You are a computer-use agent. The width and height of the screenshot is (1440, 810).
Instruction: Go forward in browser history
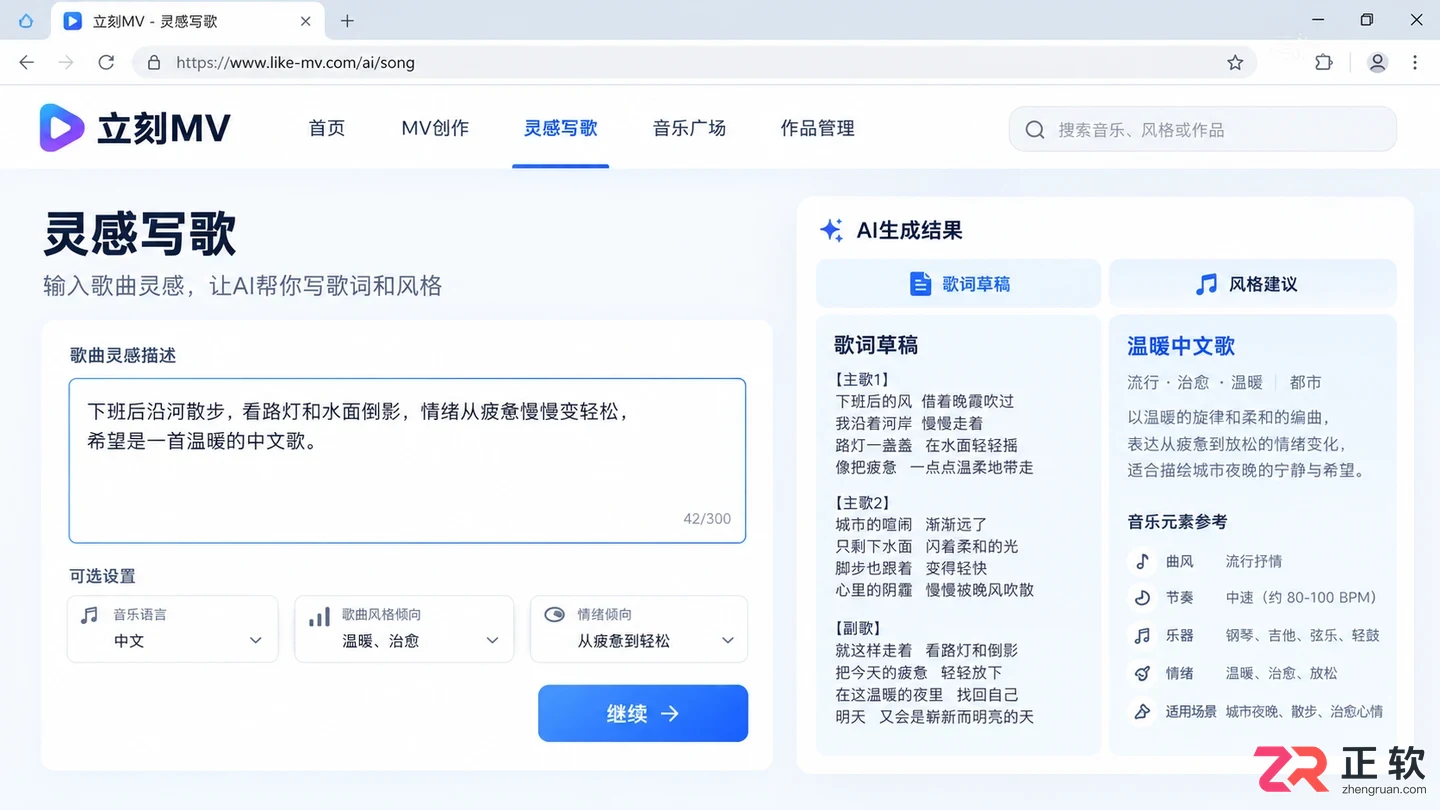66,62
